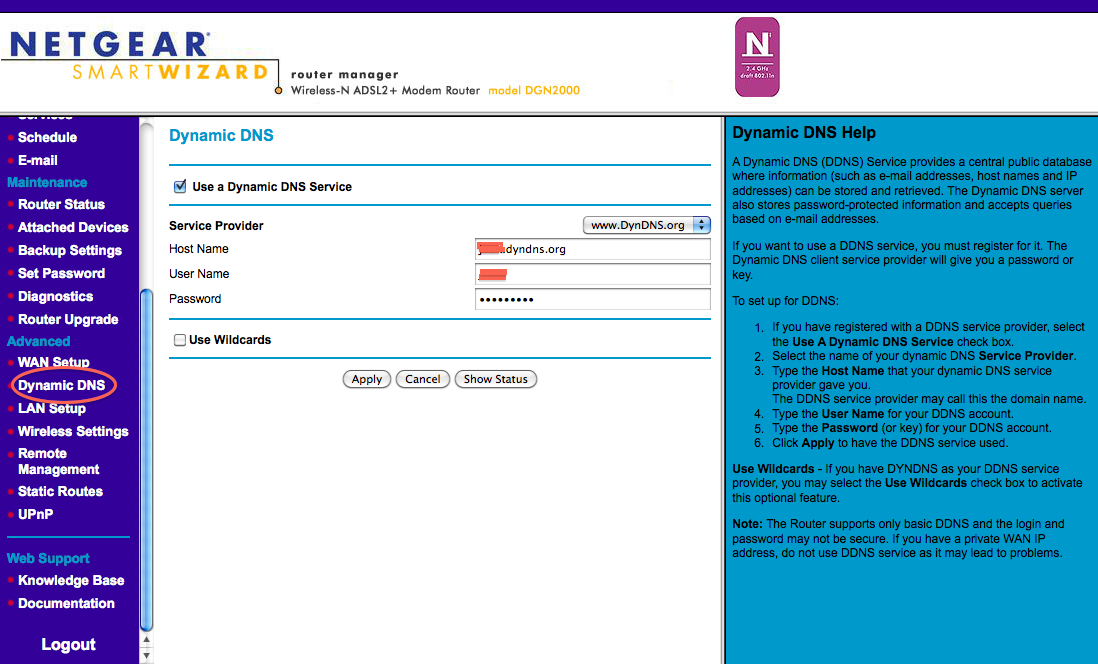Image resolution: width=1098 pixels, height=664 pixels.
Task: Uncheck Use a Dynamic DNS Service
Action: tap(180, 186)
